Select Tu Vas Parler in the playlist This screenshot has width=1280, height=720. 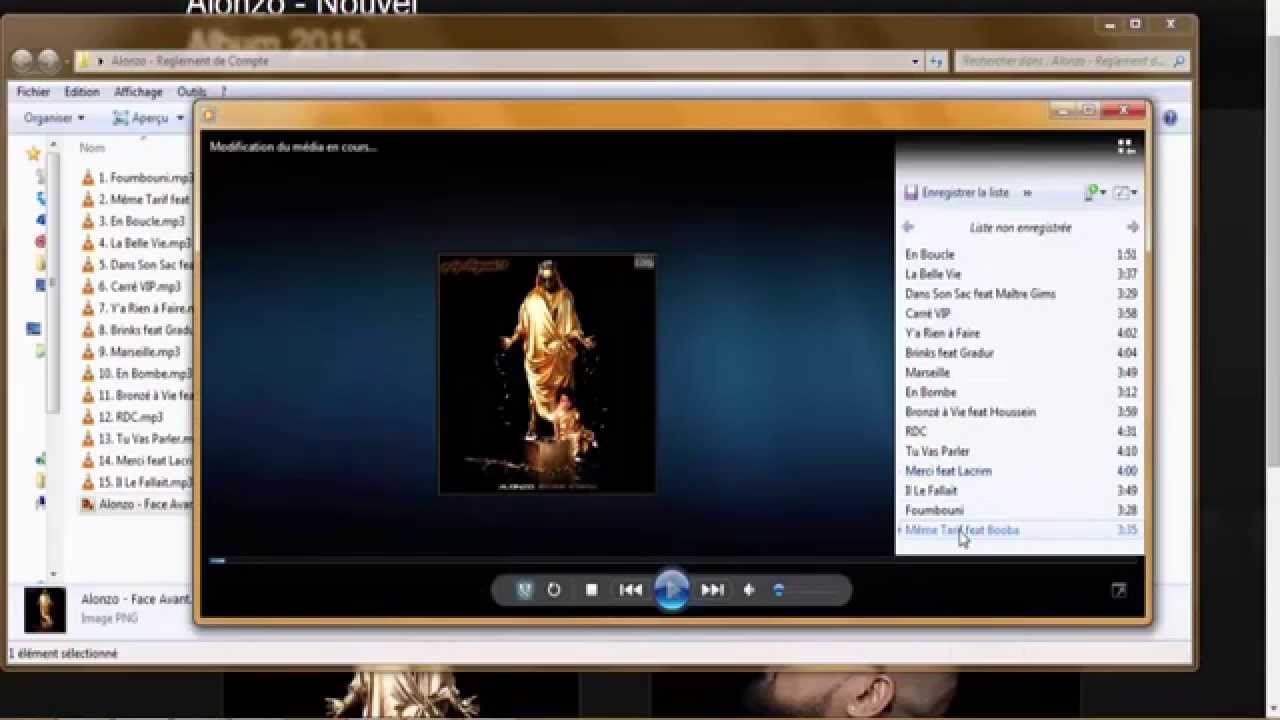(x=1020, y=451)
